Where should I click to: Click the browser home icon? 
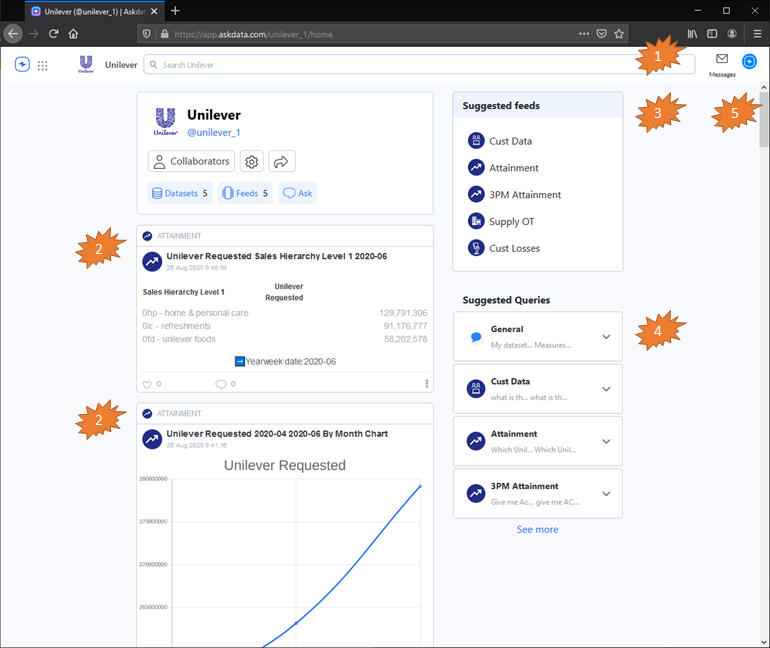(x=74, y=34)
